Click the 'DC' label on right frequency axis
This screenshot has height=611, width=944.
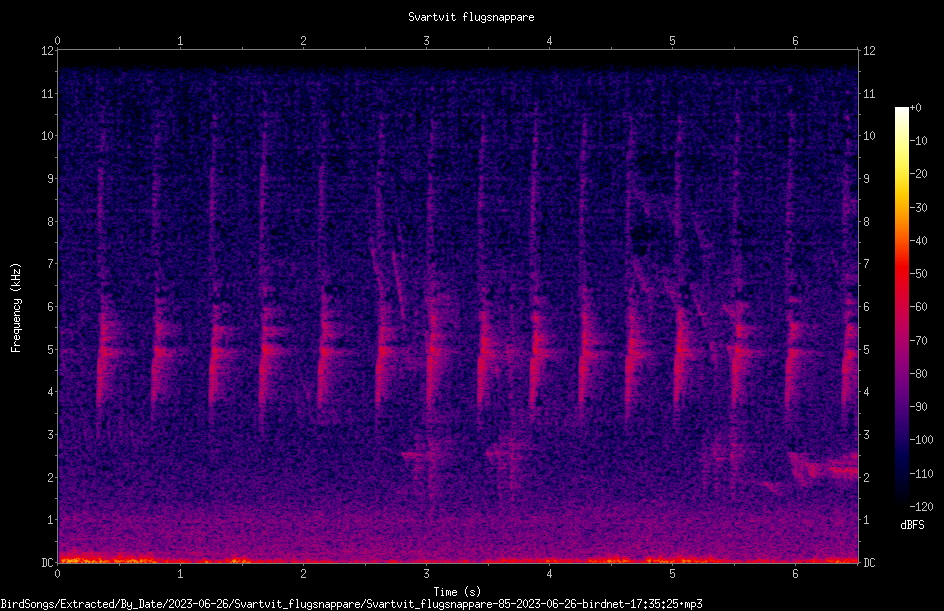[x=869, y=562]
